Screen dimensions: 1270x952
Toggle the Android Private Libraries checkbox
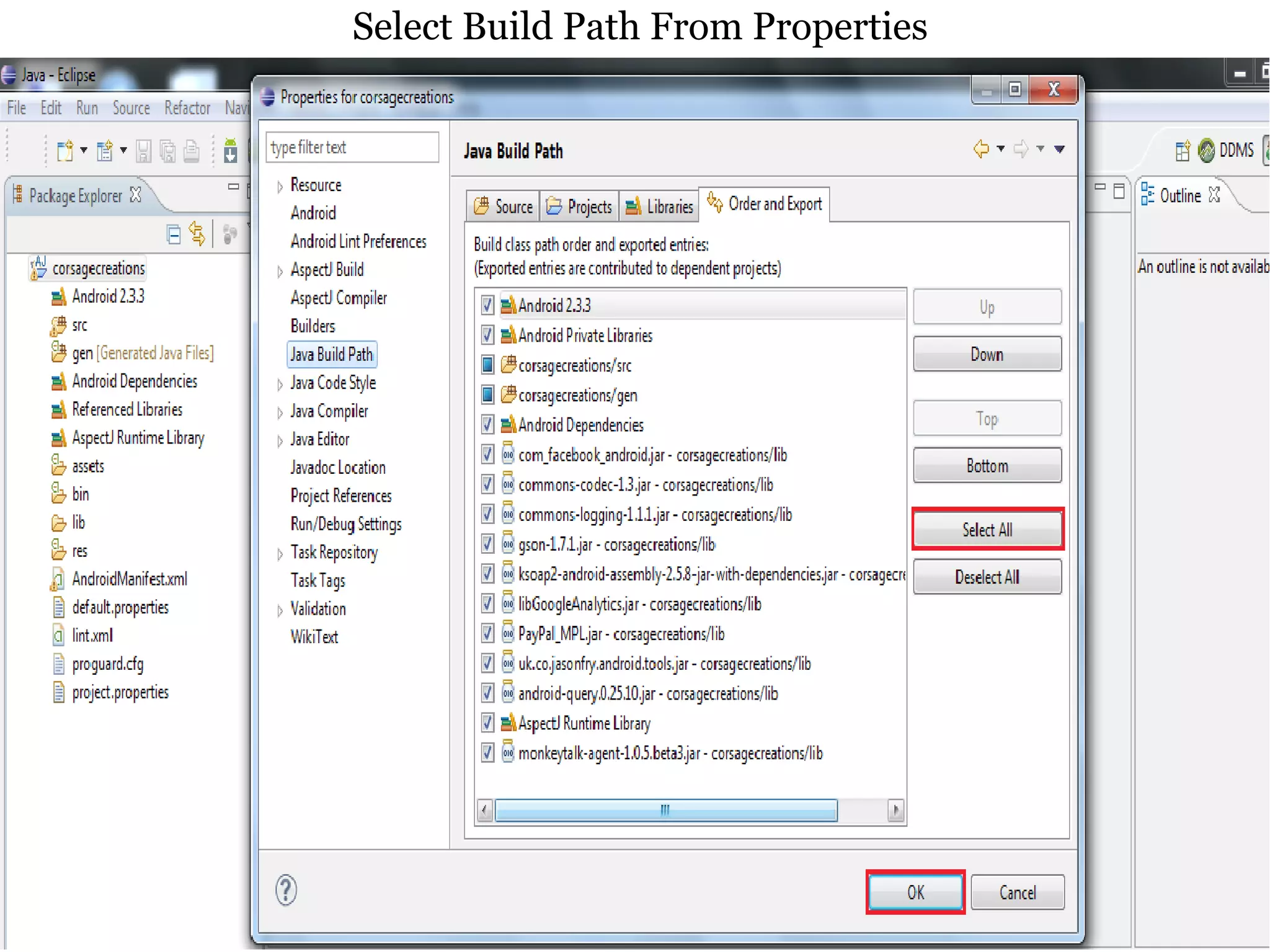487,335
